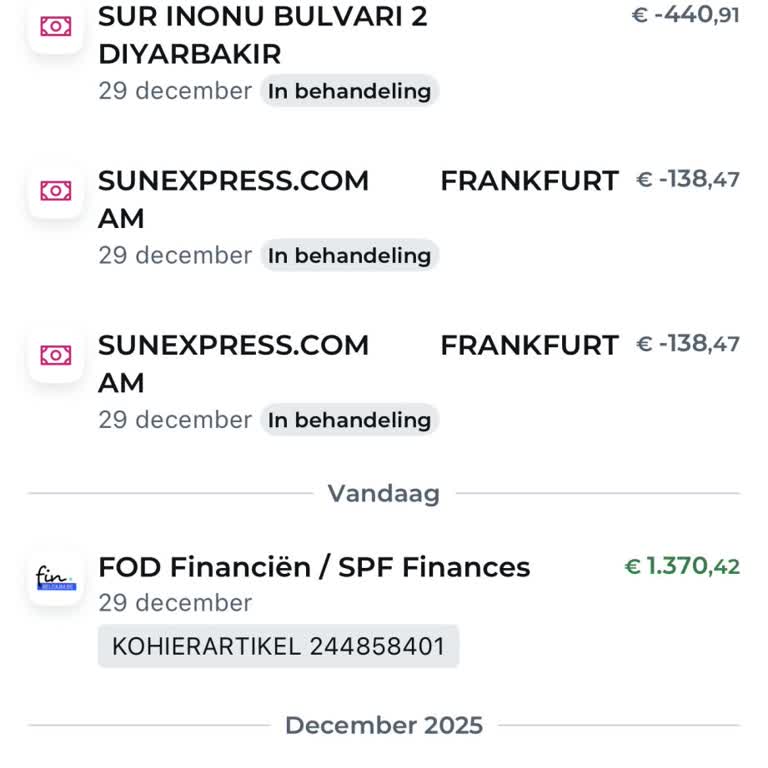The height and width of the screenshot is (768, 768).
Task: Open the first SUNEXPRESS.COM transaction title
Action: (x=233, y=198)
